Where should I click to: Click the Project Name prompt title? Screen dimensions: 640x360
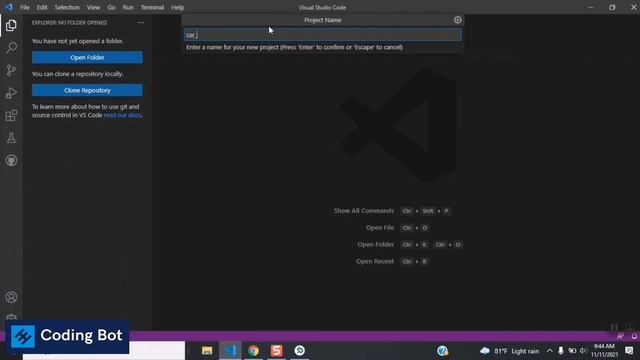point(322,20)
